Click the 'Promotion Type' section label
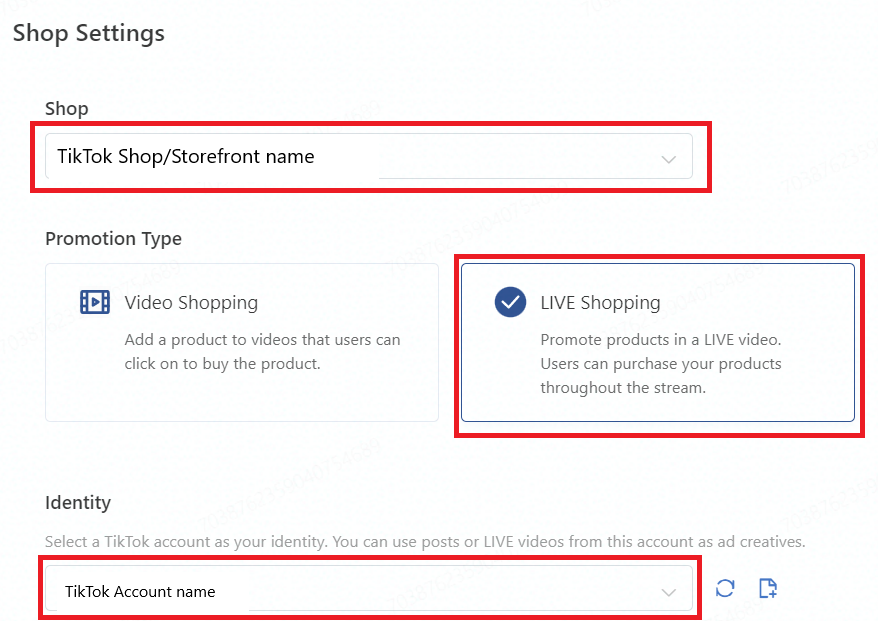The image size is (878, 621). (x=113, y=238)
